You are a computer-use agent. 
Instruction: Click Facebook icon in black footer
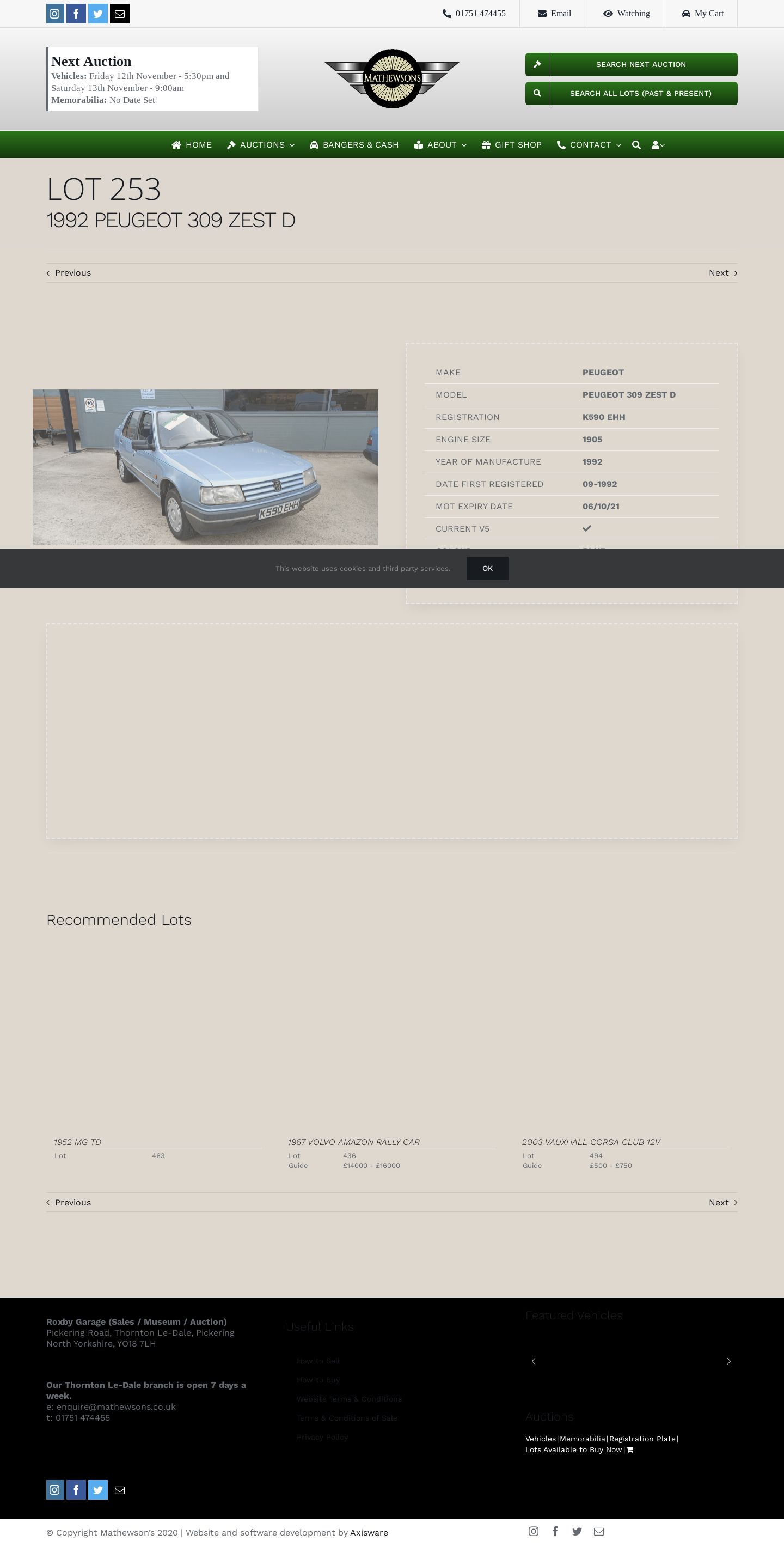click(76, 1489)
